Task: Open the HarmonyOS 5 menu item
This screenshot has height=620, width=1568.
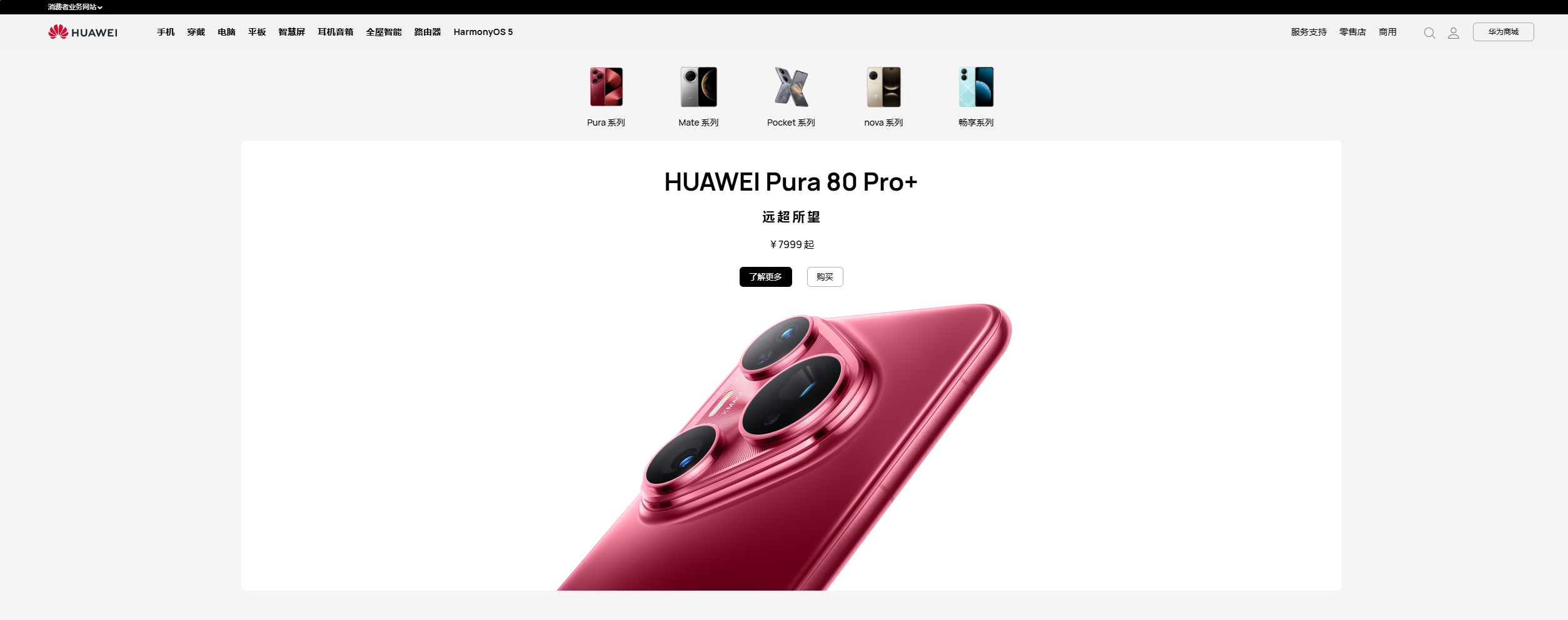Action: click(483, 32)
